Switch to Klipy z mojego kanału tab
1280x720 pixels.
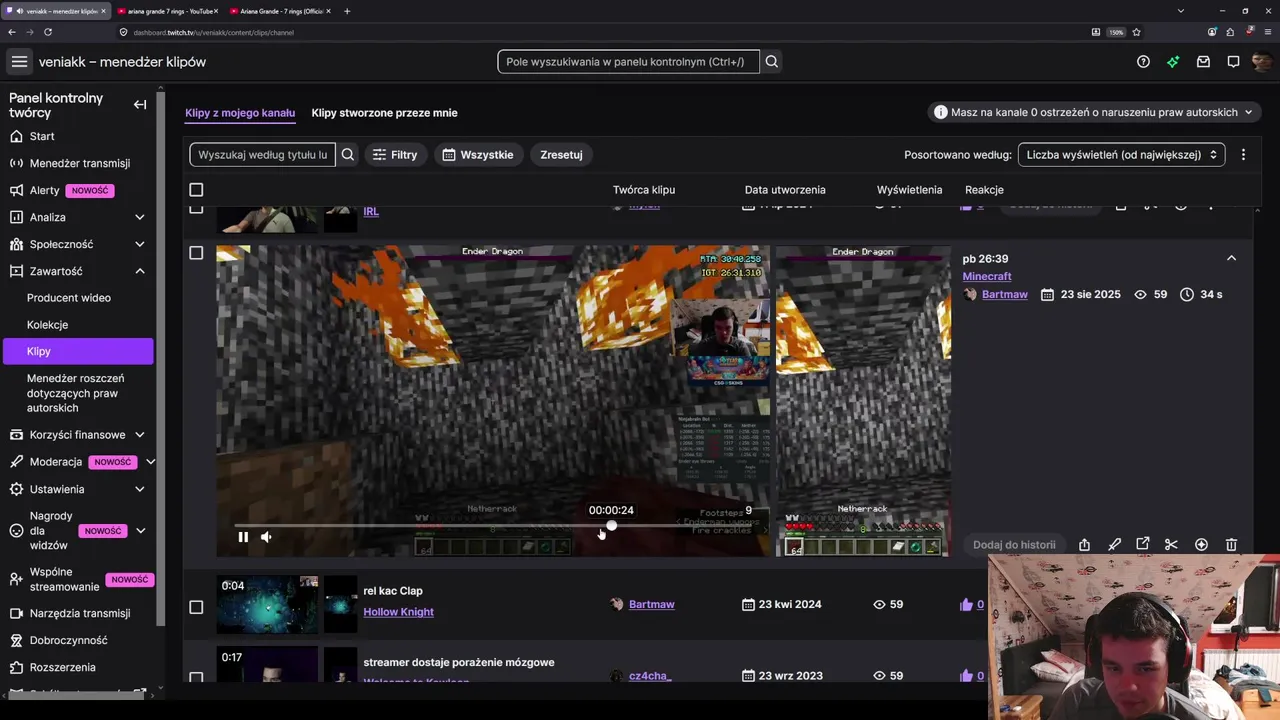[x=240, y=113]
